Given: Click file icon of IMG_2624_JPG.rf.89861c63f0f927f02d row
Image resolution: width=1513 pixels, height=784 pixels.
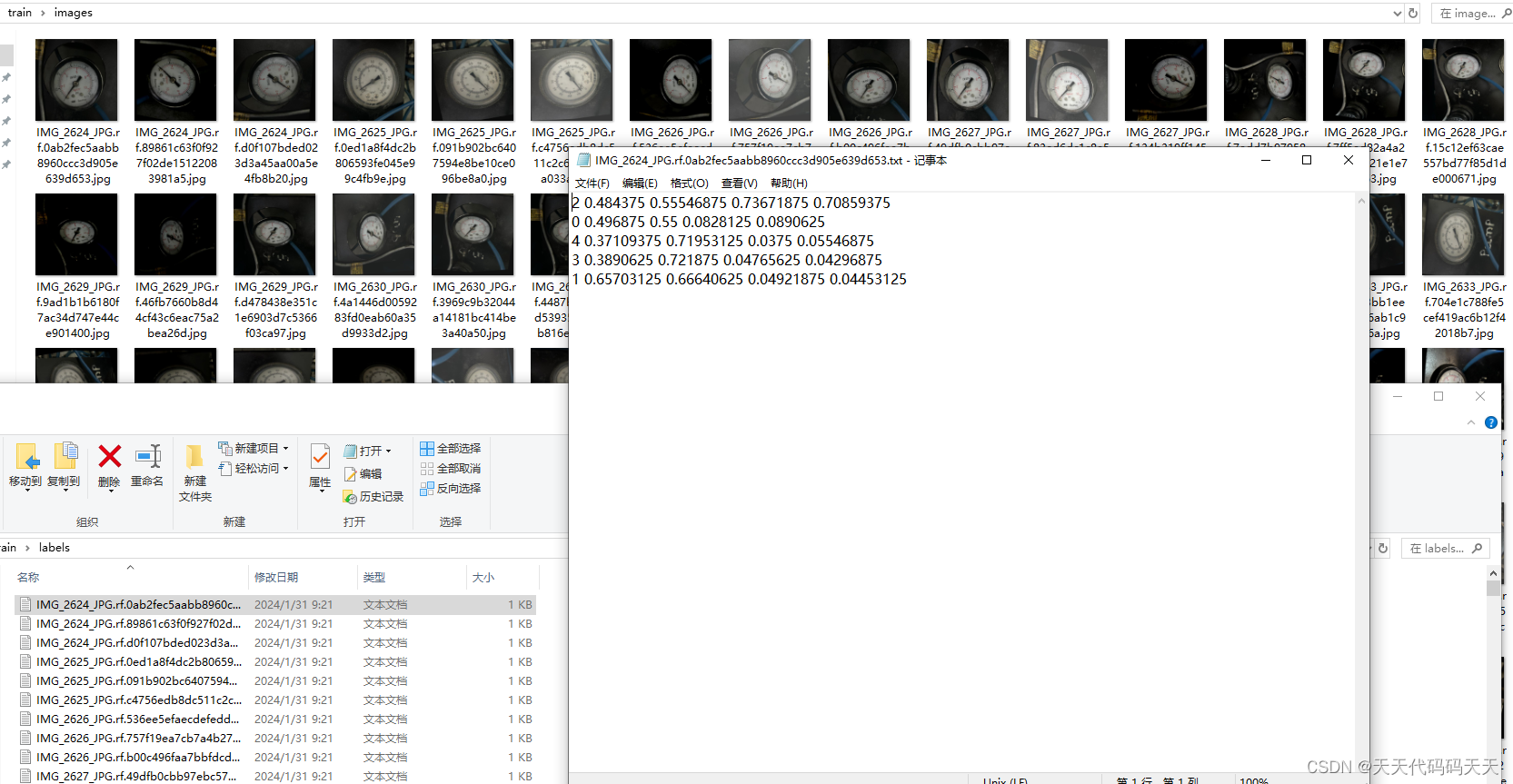Looking at the screenshot, I should coord(25,624).
